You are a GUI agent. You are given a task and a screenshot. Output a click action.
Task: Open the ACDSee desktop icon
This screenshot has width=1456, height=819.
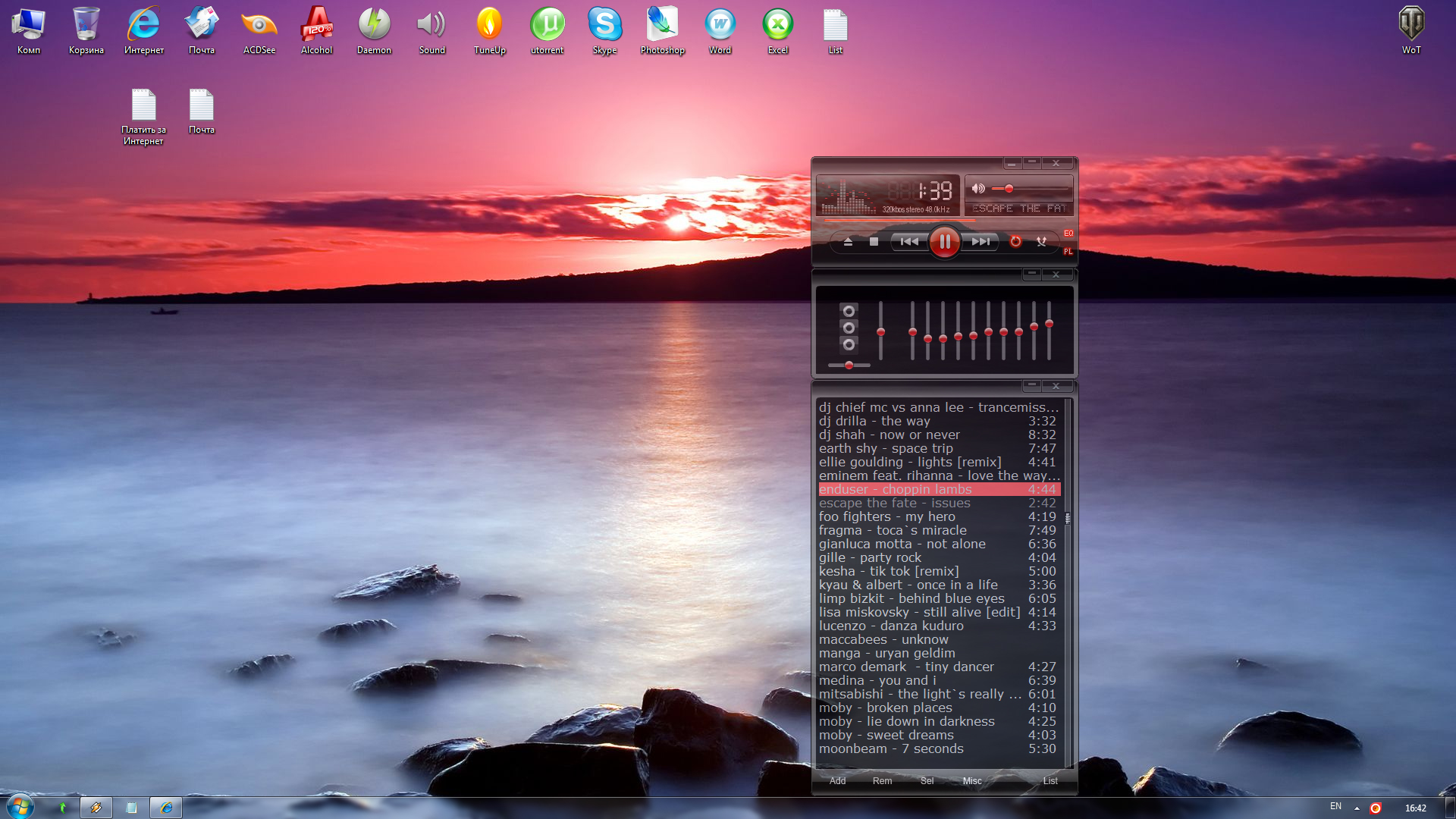tap(259, 31)
